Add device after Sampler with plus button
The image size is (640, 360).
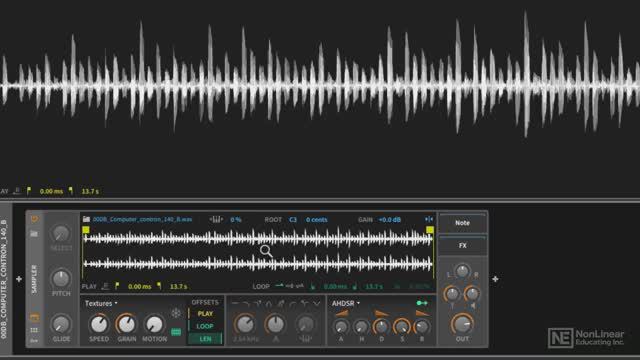(495, 279)
